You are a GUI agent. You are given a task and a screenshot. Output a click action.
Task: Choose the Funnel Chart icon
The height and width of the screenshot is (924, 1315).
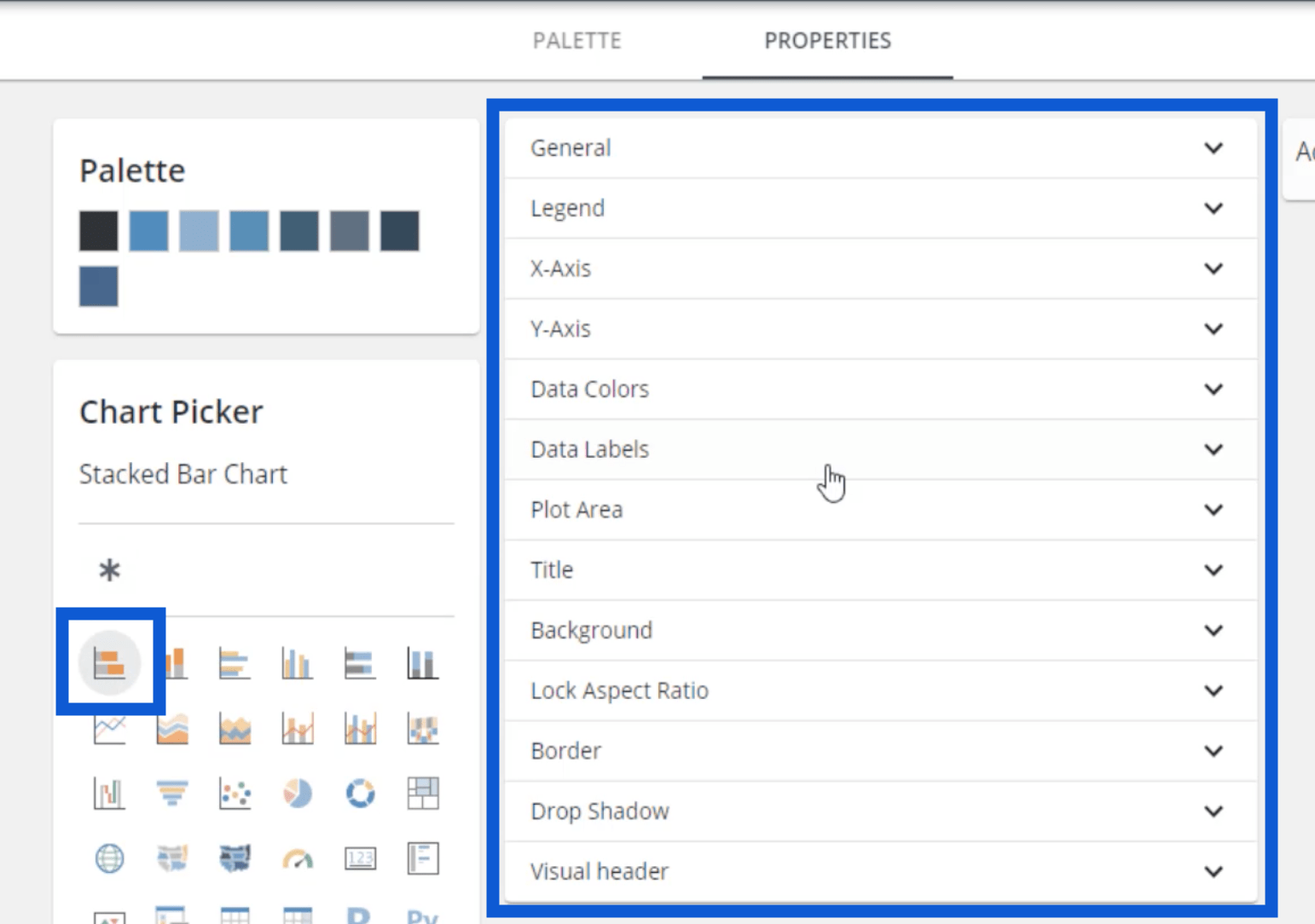[172, 794]
